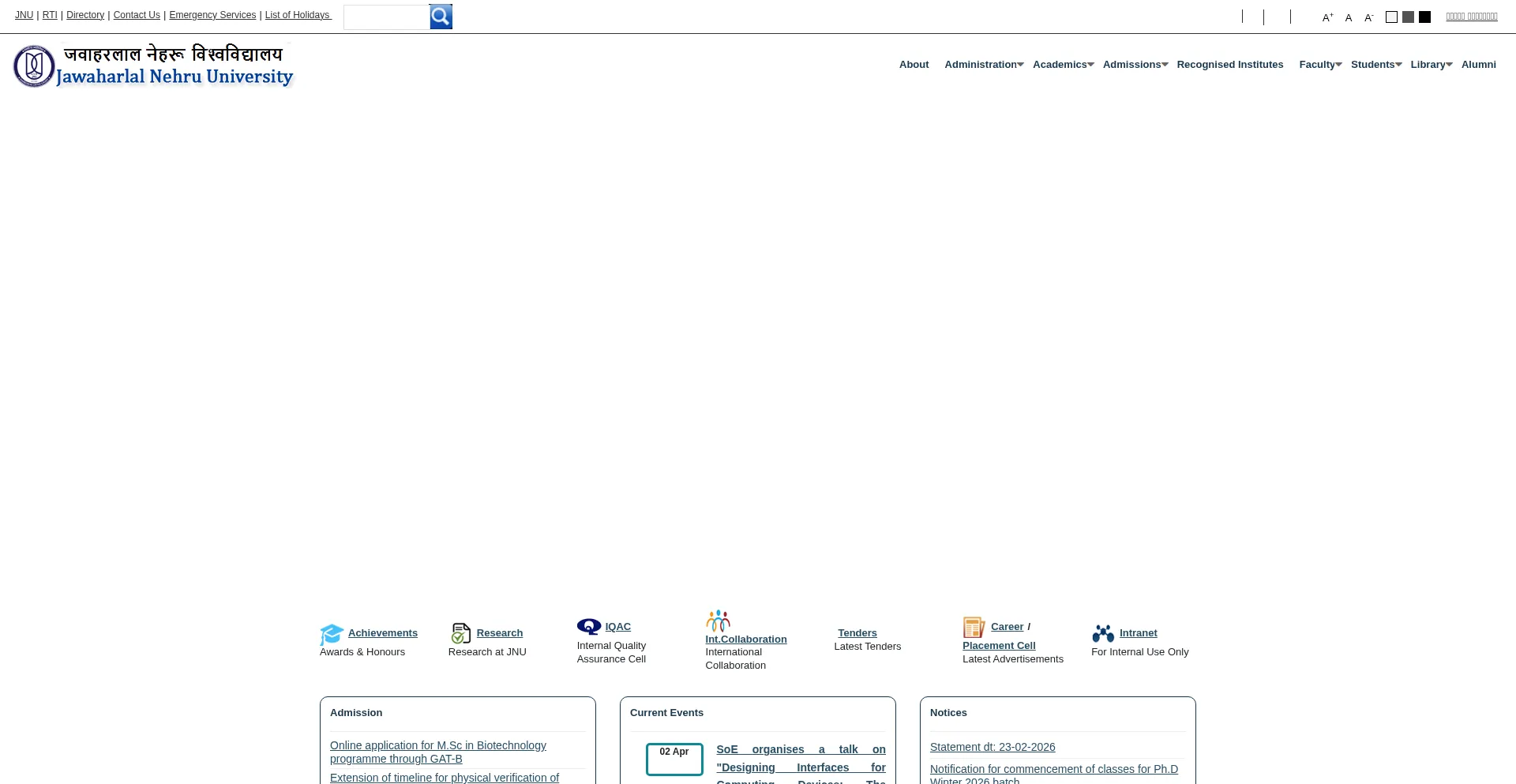Click the Achievements graduation cap icon
Viewport: 1516px width, 784px height.
332,634
